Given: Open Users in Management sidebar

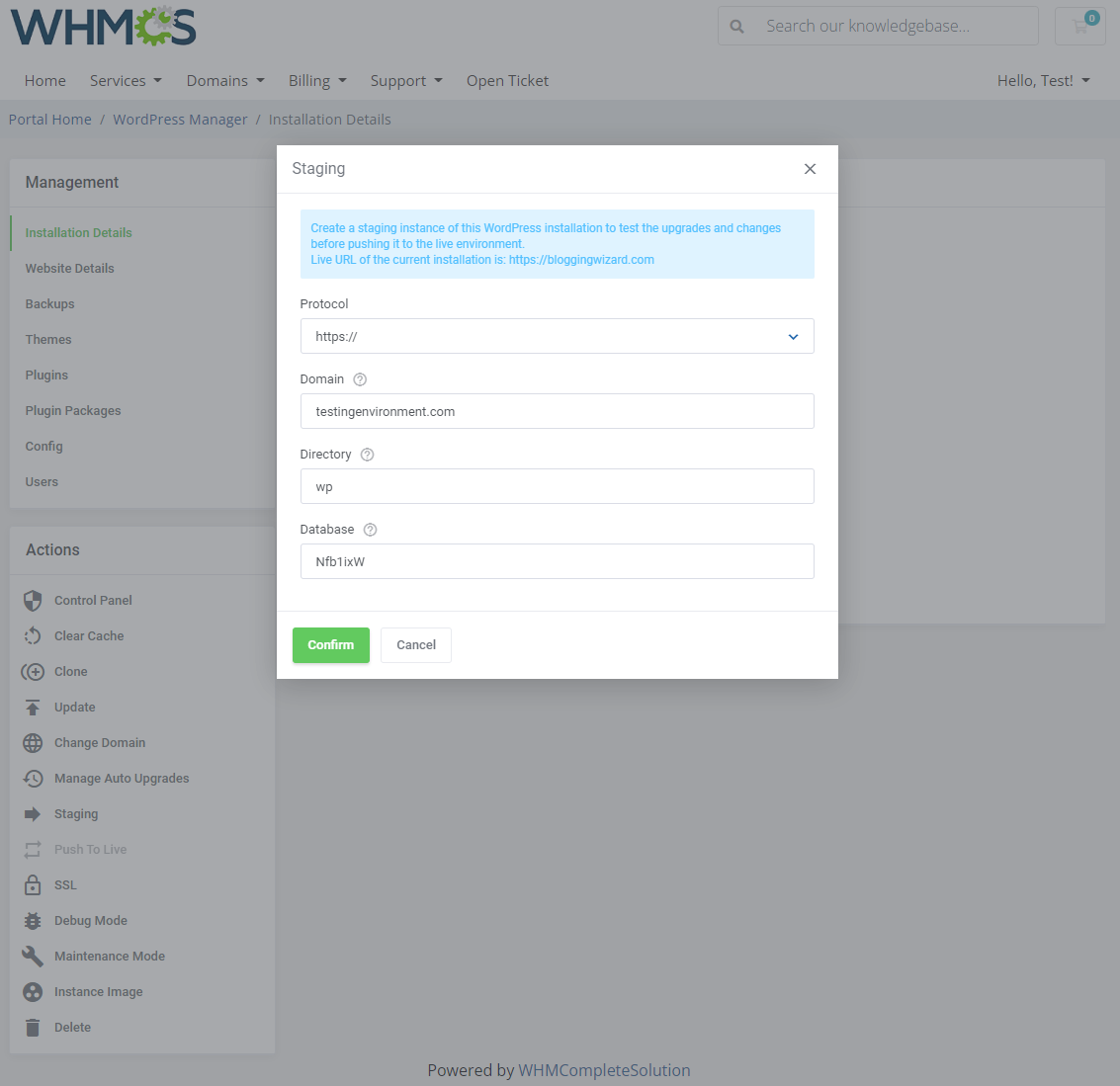Looking at the screenshot, I should (43, 482).
